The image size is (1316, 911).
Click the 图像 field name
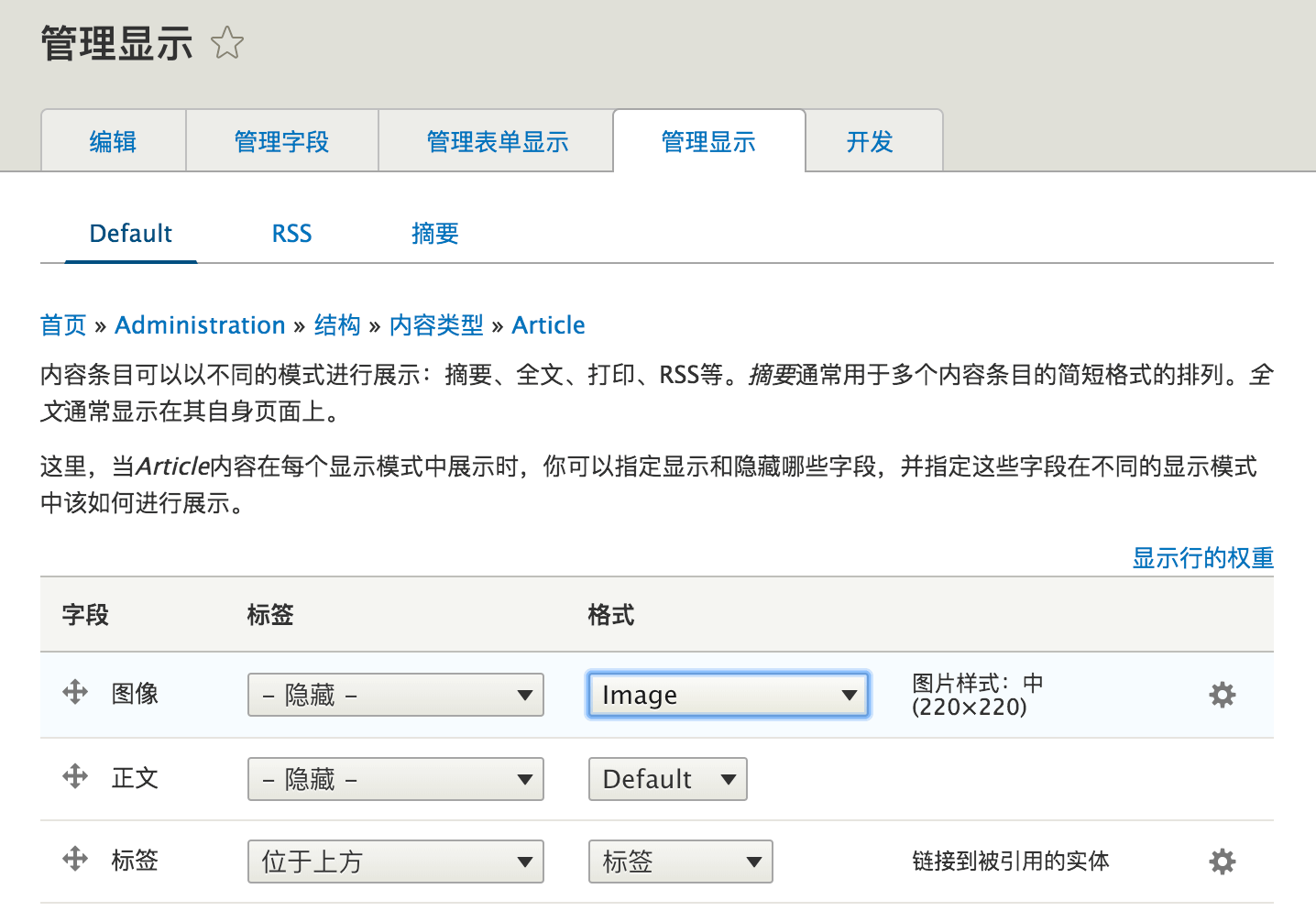pos(135,694)
